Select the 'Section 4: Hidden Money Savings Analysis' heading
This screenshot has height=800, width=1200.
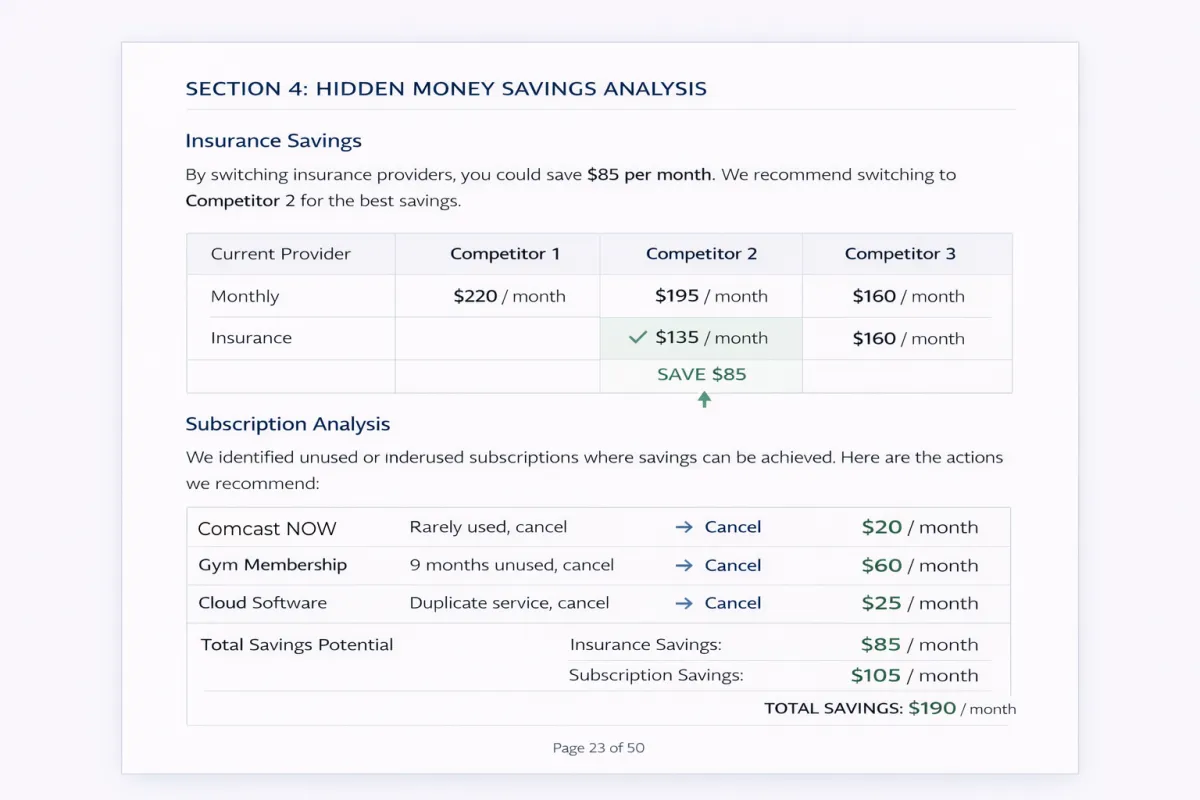tap(446, 88)
